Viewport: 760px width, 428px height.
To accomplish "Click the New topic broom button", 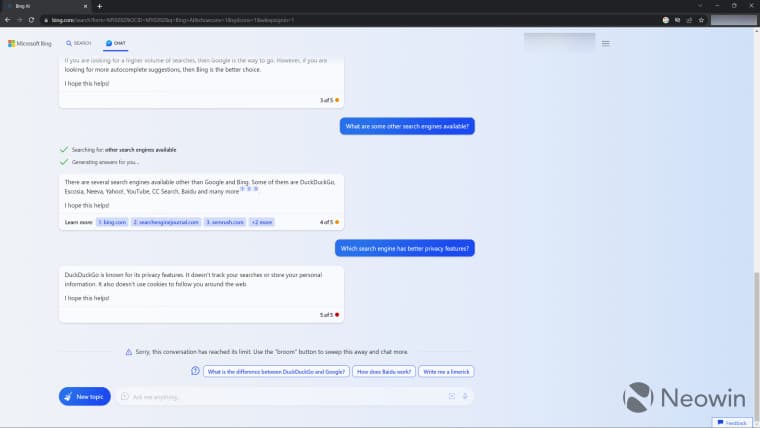I will (x=85, y=396).
